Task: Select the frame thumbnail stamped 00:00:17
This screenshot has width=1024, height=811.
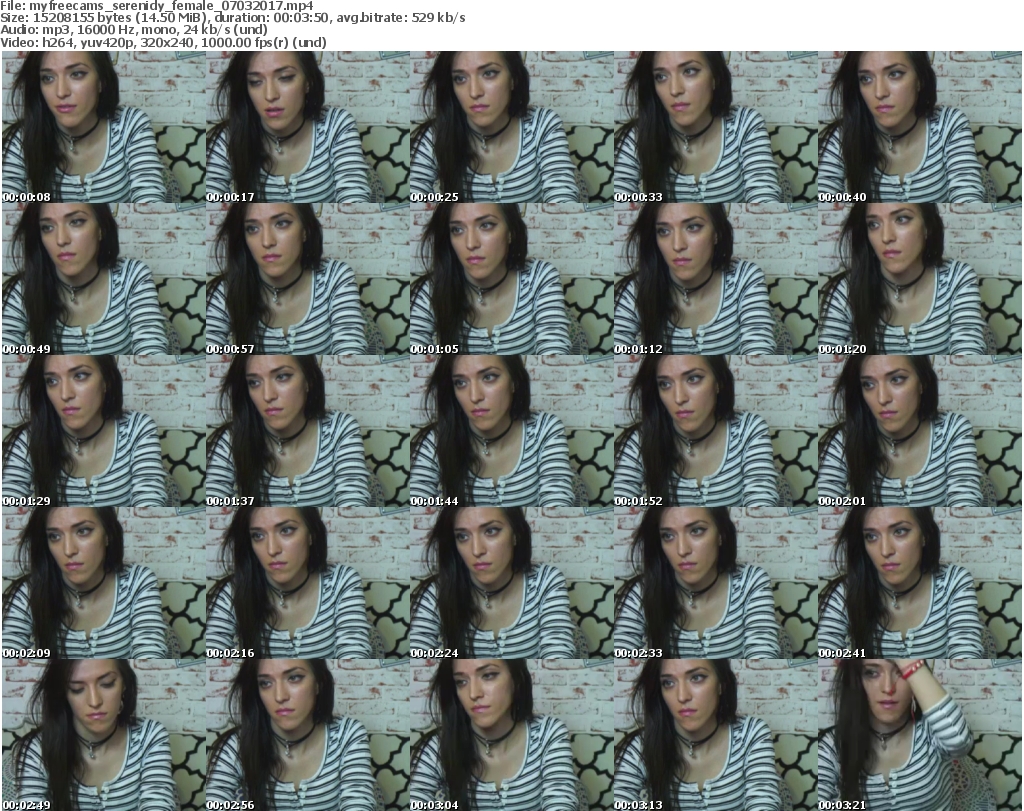Action: click(x=308, y=127)
